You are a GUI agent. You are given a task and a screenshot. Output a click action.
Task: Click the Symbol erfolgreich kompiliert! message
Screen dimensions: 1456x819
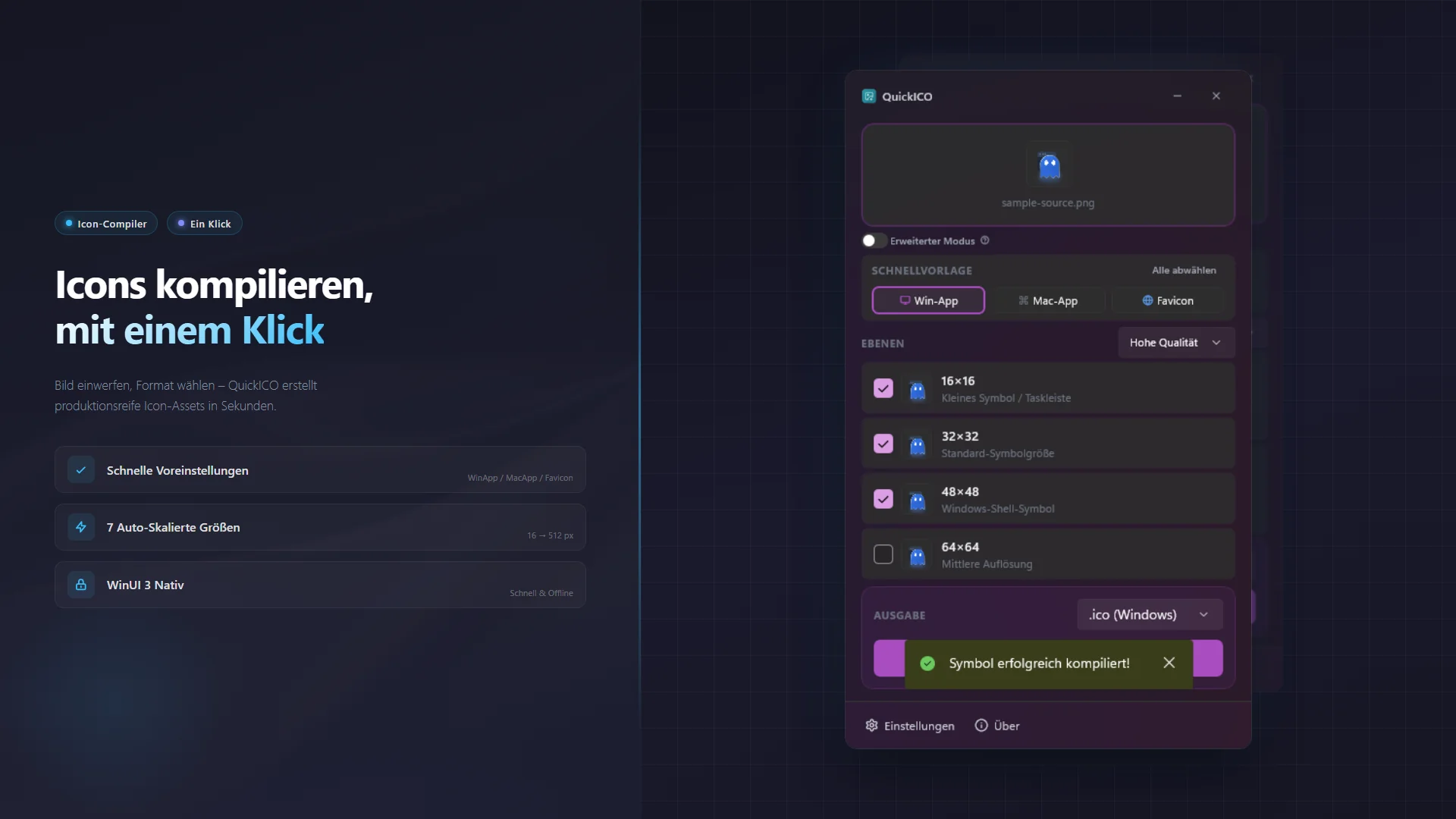[x=1039, y=664]
